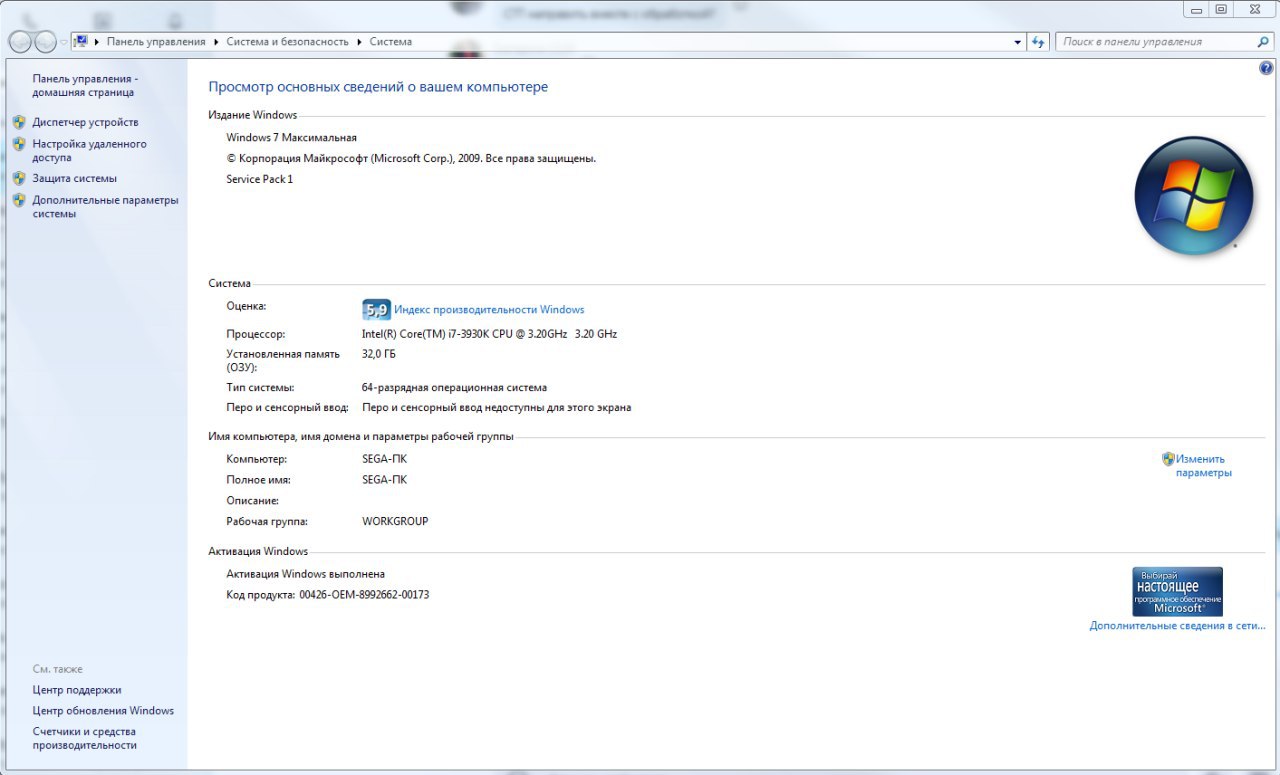Click the processor value 'Intel(R) Core(TM) i7-3930K'

click(489, 334)
